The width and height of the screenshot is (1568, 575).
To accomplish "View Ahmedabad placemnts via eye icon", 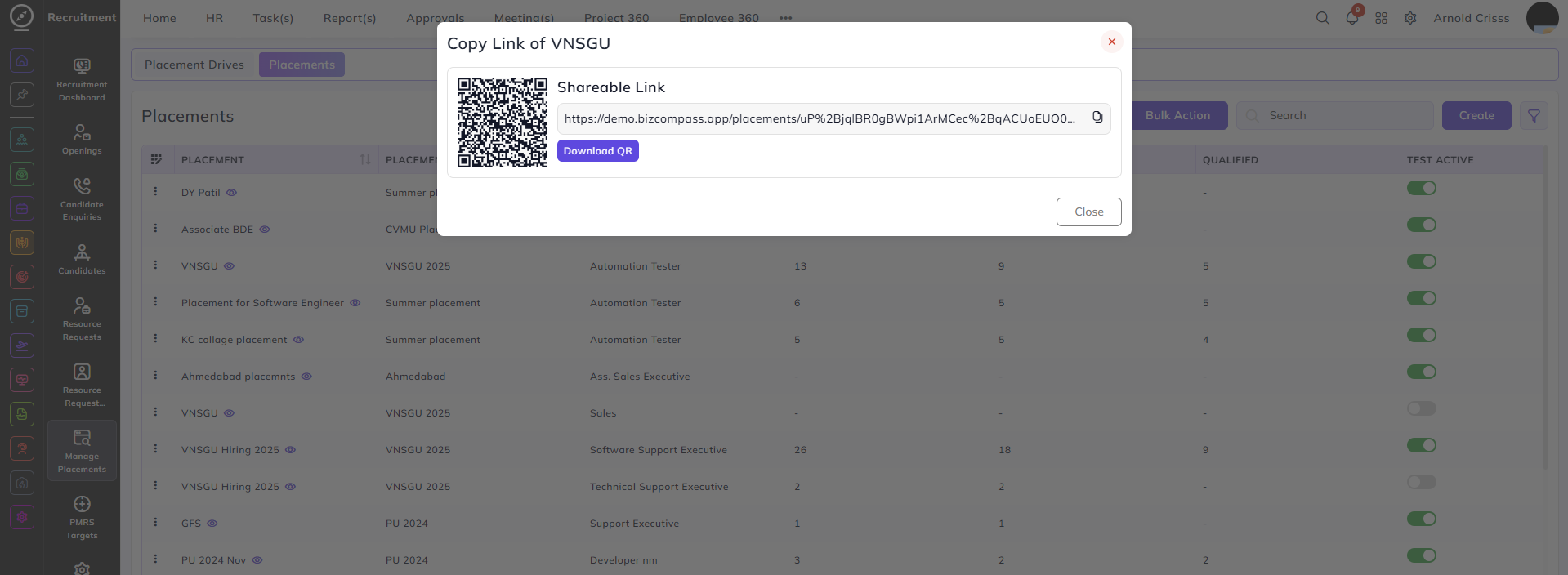I will click(x=306, y=377).
